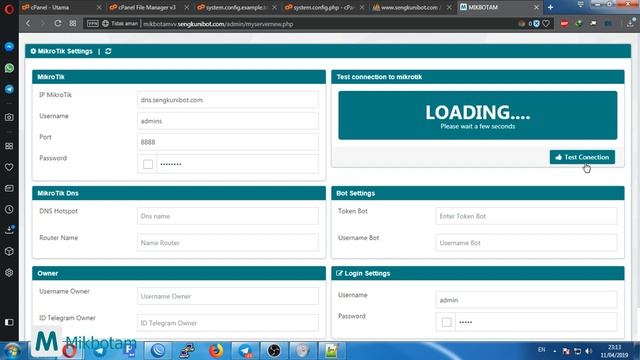The width and height of the screenshot is (640, 360).
Task: Add page to bookmarks with heart icon
Action: coord(546,24)
